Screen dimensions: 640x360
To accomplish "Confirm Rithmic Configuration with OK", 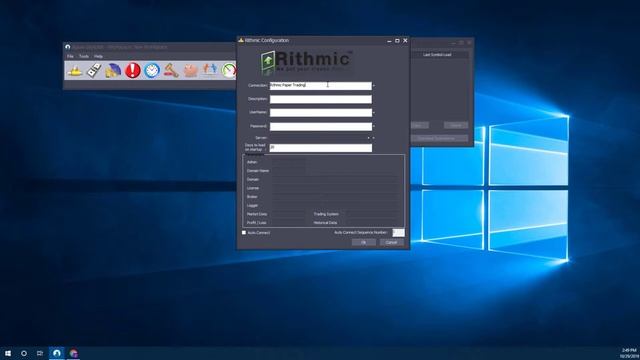I will click(x=364, y=242).
